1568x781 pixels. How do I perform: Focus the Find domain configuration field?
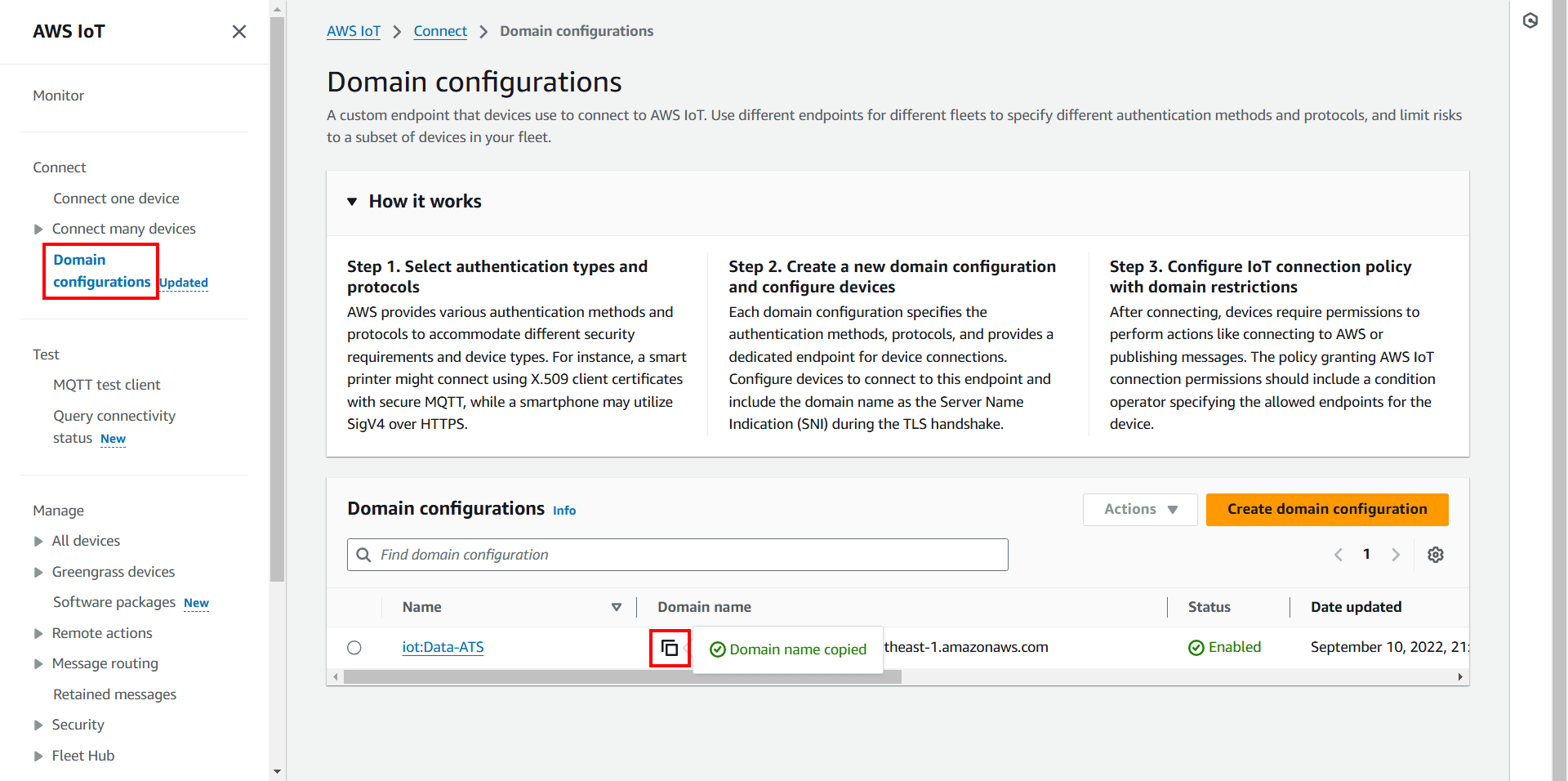(x=678, y=555)
